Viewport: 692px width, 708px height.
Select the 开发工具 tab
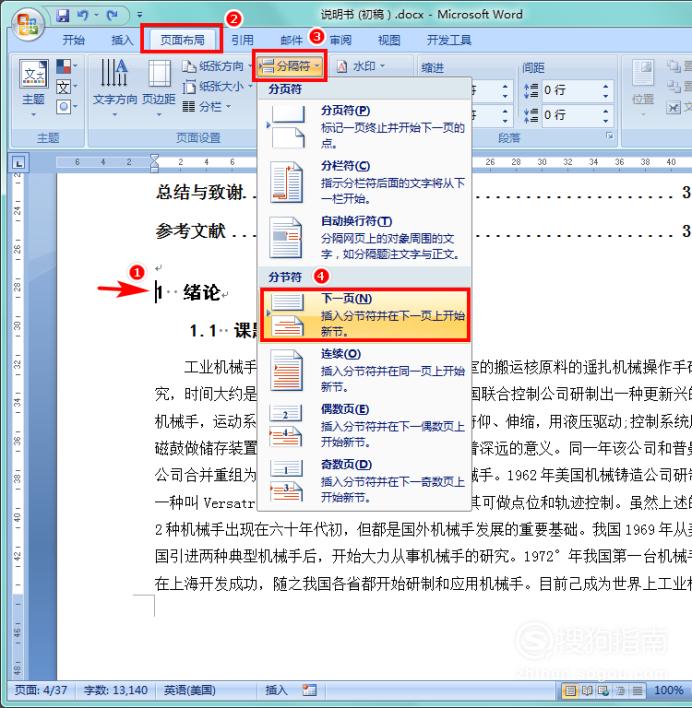point(449,40)
